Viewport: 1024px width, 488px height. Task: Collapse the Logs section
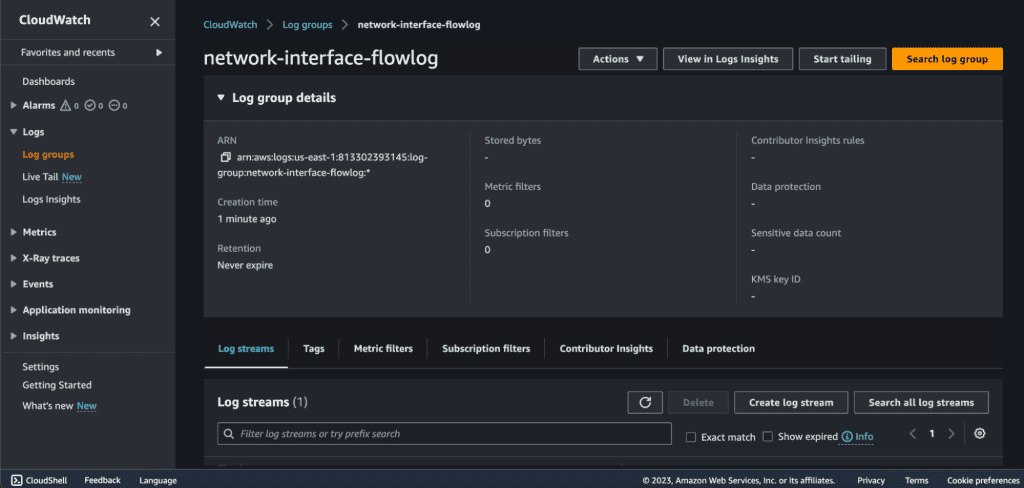click(x=14, y=132)
